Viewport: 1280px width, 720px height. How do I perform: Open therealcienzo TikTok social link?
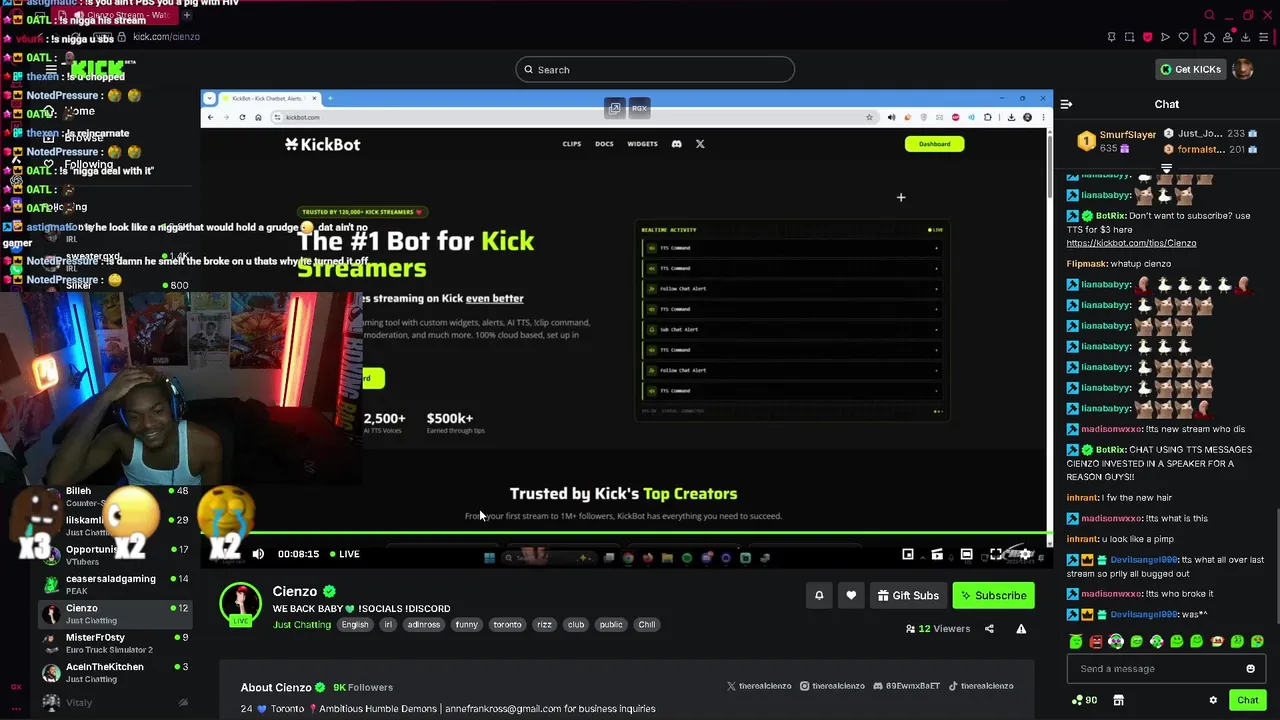point(981,686)
